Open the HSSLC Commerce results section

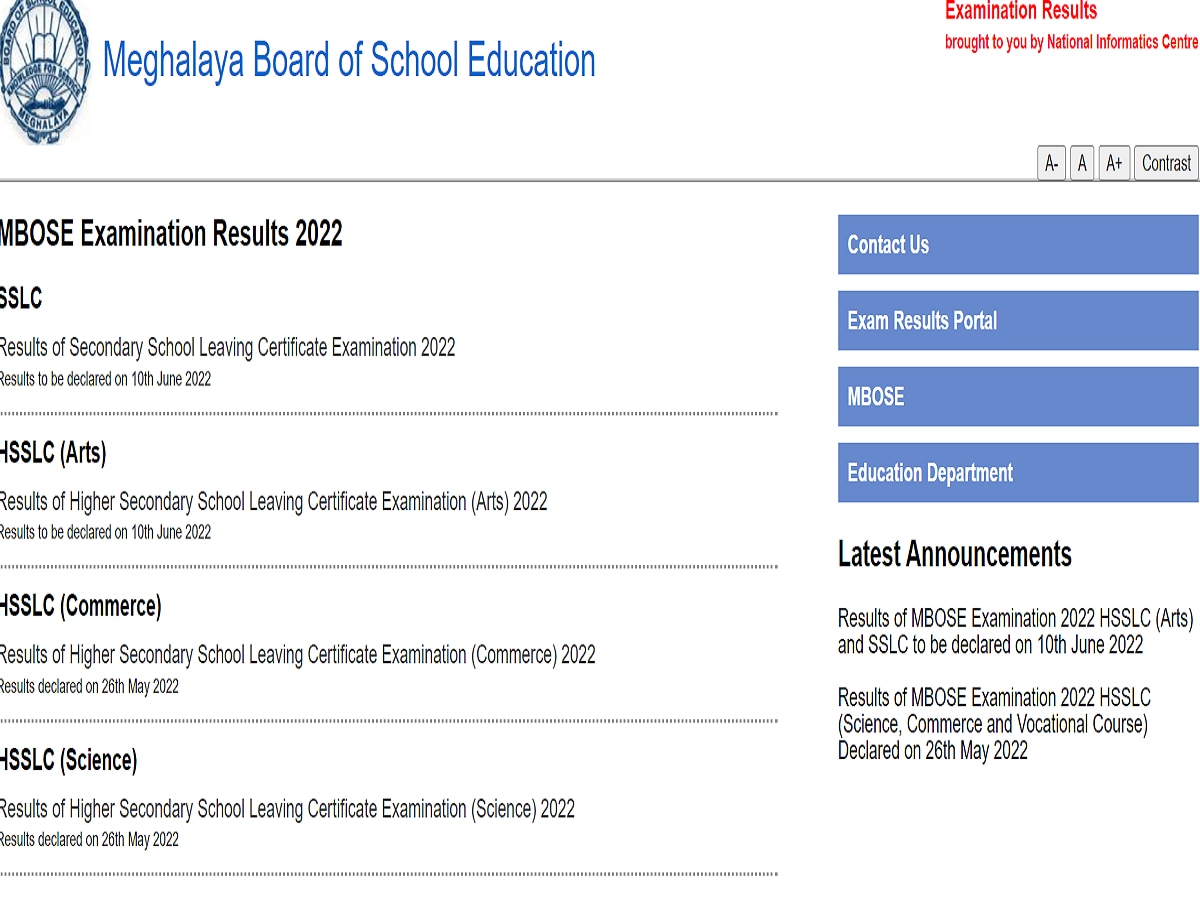click(x=297, y=655)
